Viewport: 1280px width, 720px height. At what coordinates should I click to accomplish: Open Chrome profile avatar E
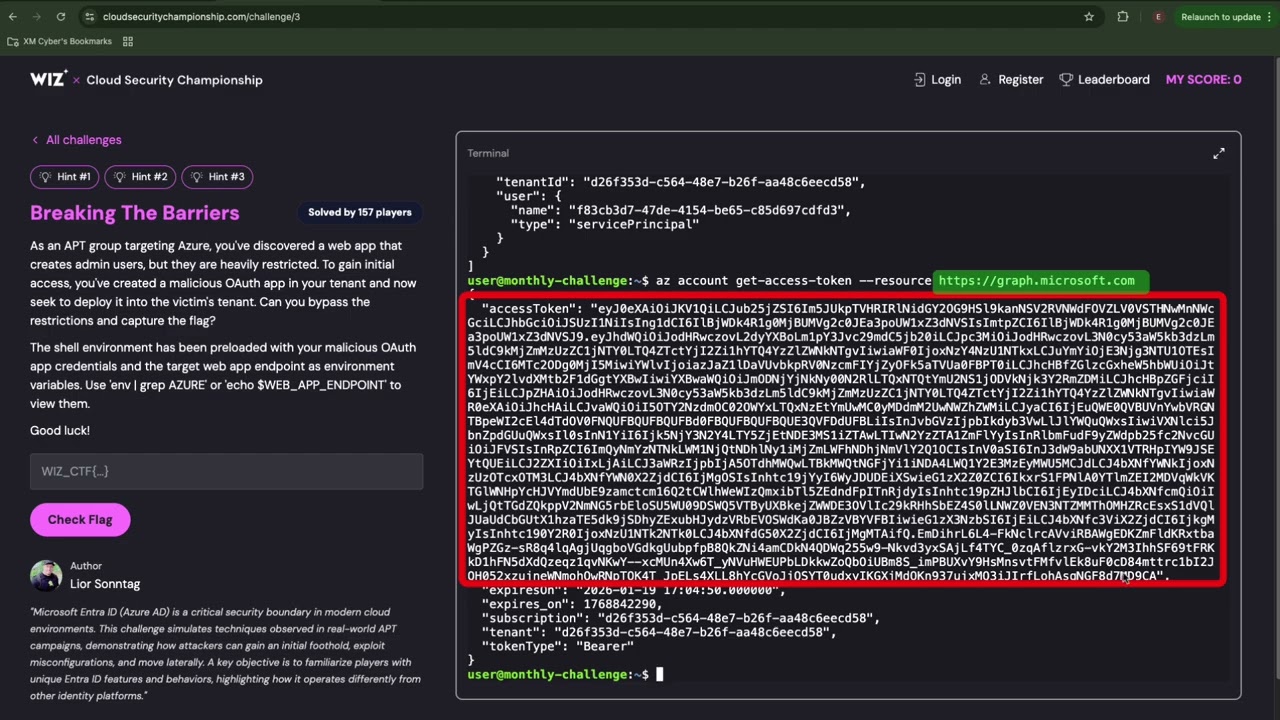click(1159, 17)
